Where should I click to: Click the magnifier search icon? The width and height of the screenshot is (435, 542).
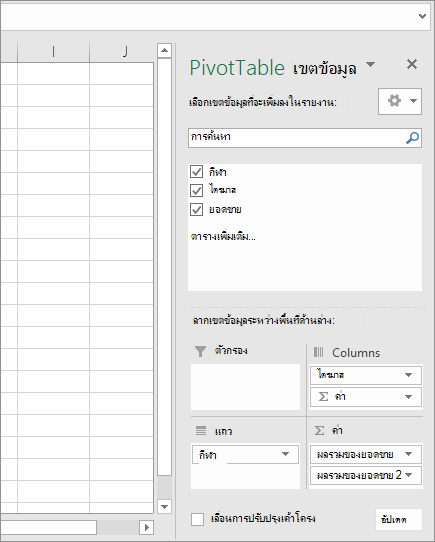[x=412, y=138]
